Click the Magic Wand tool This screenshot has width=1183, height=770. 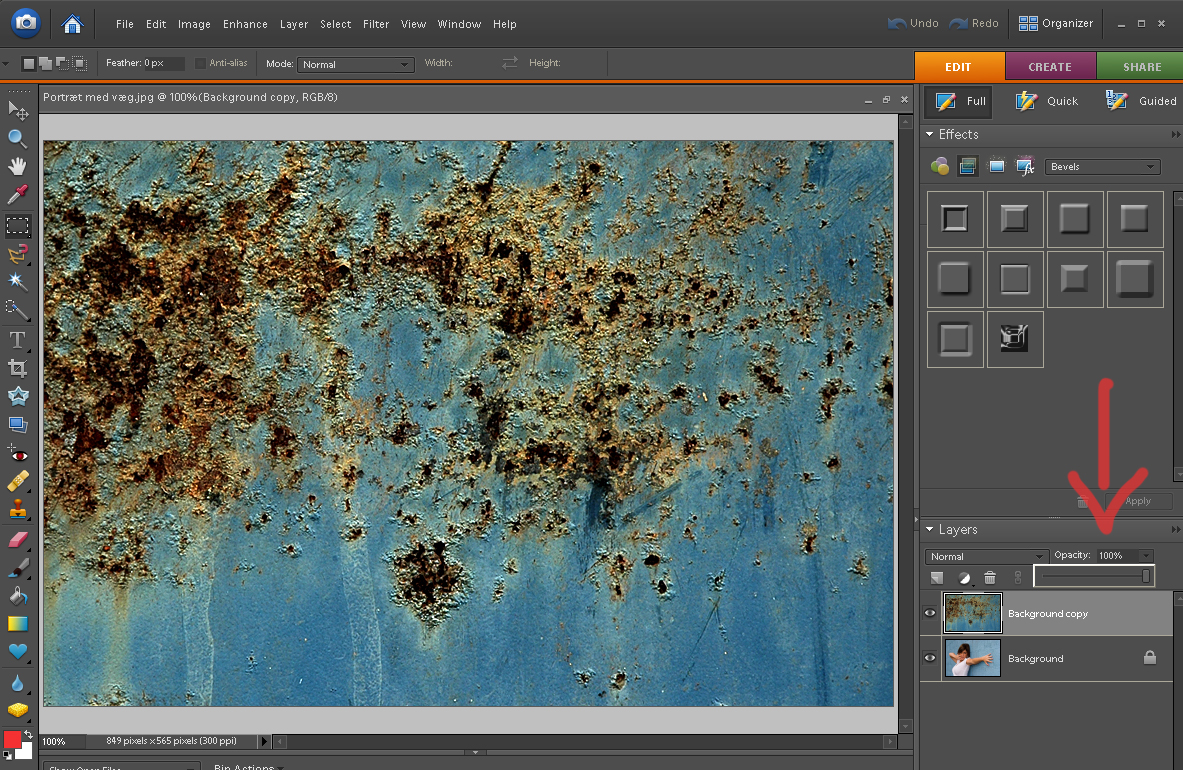coord(17,282)
